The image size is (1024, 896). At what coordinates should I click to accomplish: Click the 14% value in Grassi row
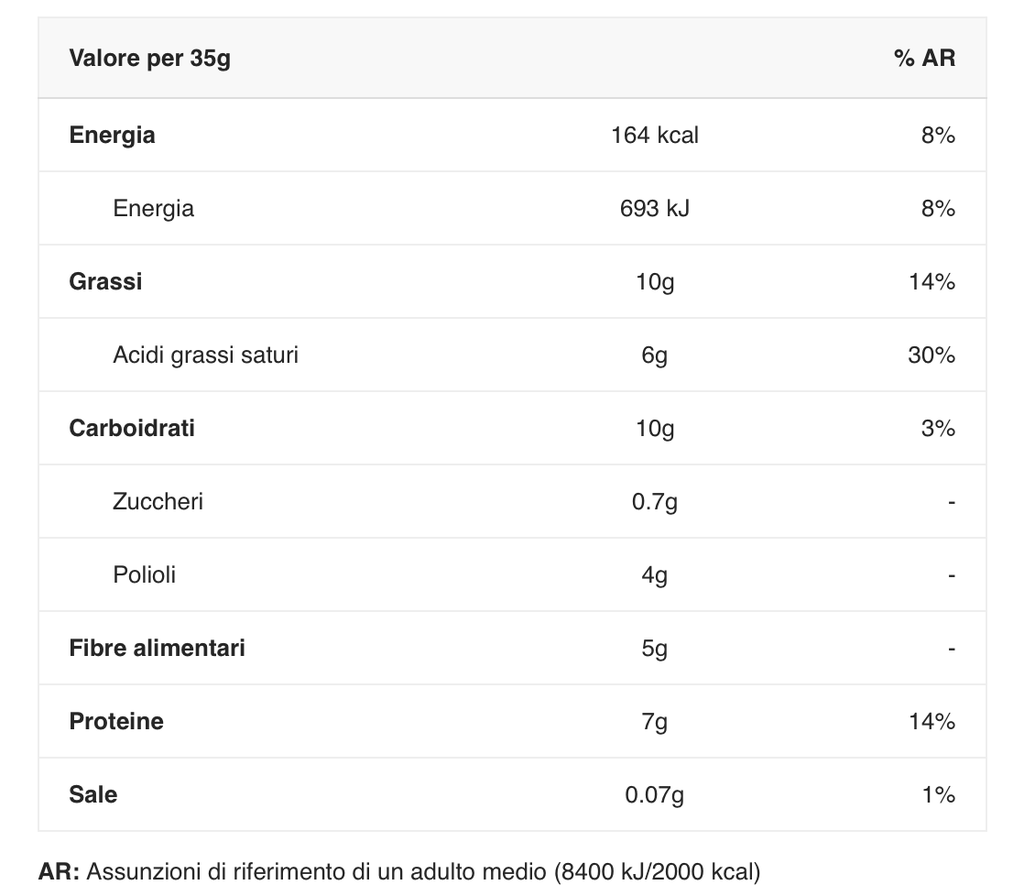(x=931, y=281)
